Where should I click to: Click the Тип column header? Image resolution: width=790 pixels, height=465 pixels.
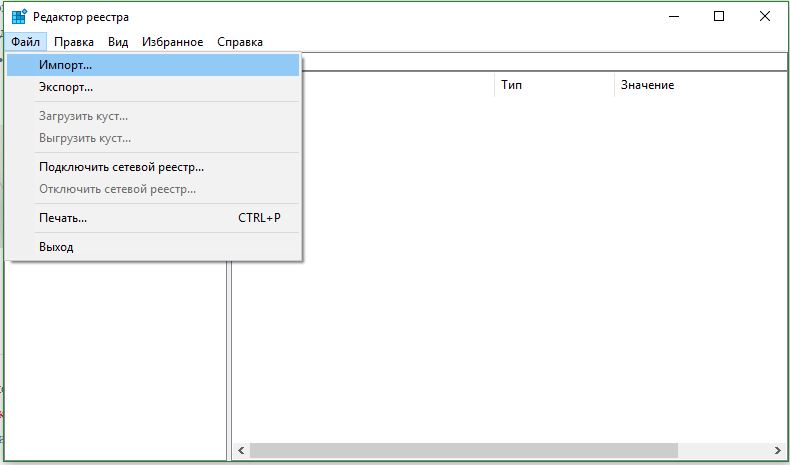(x=554, y=85)
